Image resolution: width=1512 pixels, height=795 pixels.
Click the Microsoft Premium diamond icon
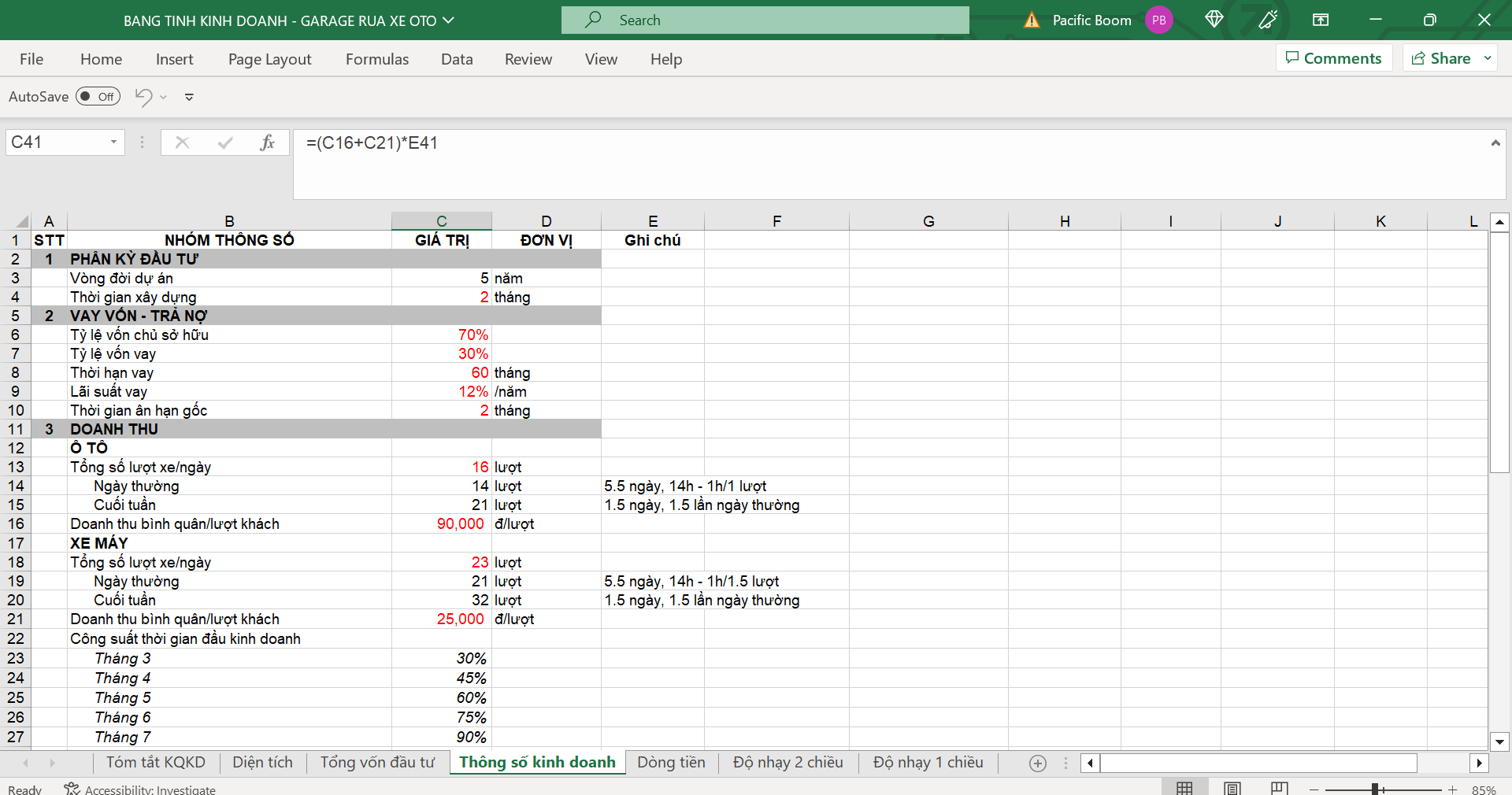(x=1214, y=20)
